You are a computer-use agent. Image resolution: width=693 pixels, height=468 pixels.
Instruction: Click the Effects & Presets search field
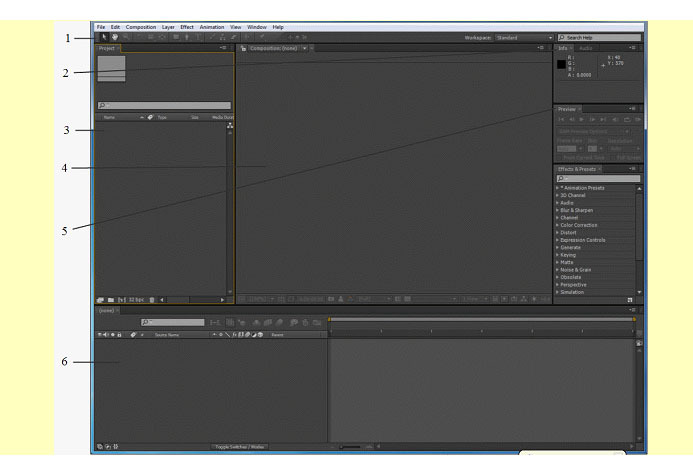tap(598, 178)
